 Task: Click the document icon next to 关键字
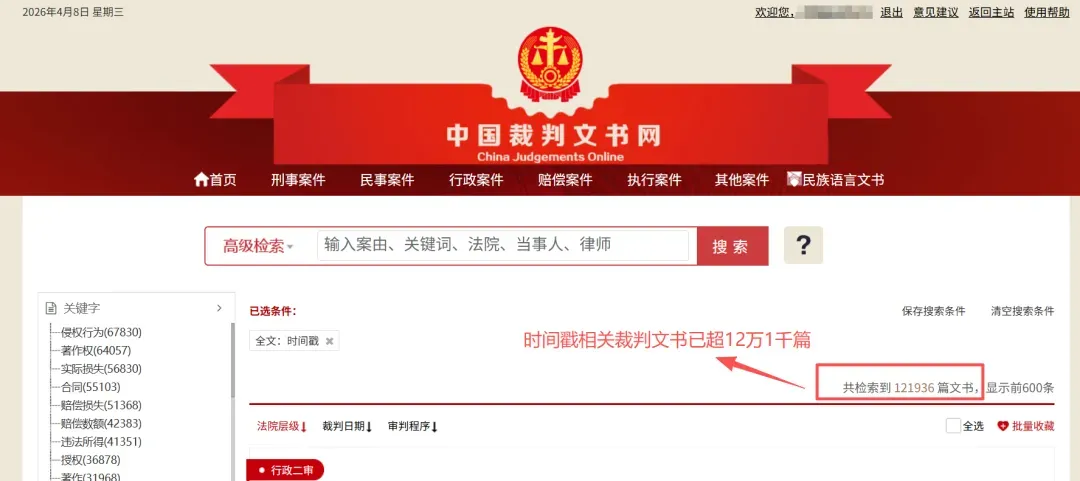coord(50,308)
